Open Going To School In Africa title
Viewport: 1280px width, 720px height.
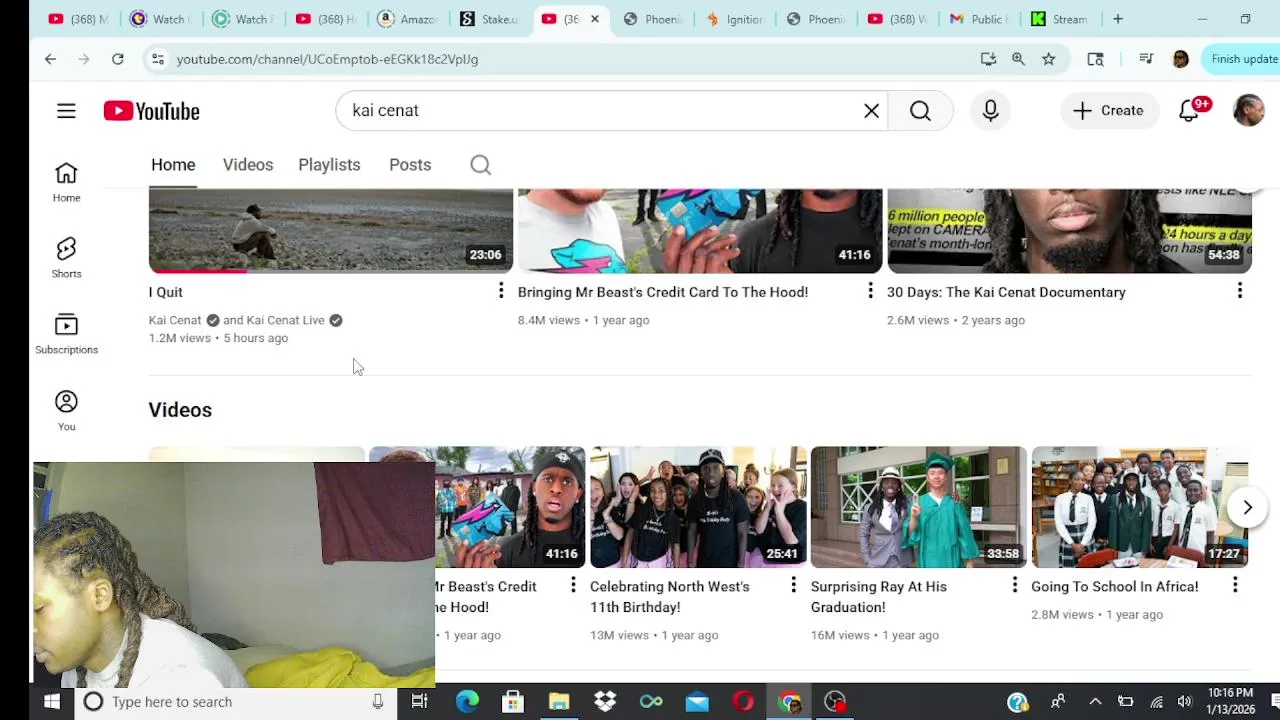(1115, 587)
